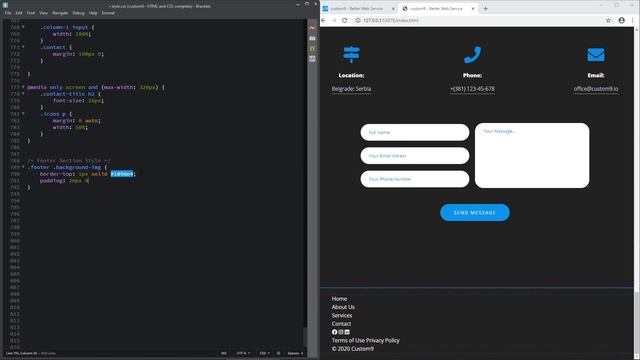Image resolution: width=640 pixels, height=360 pixels.
Task: Open Navigate menu in Brackets
Action: click(60, 13)
